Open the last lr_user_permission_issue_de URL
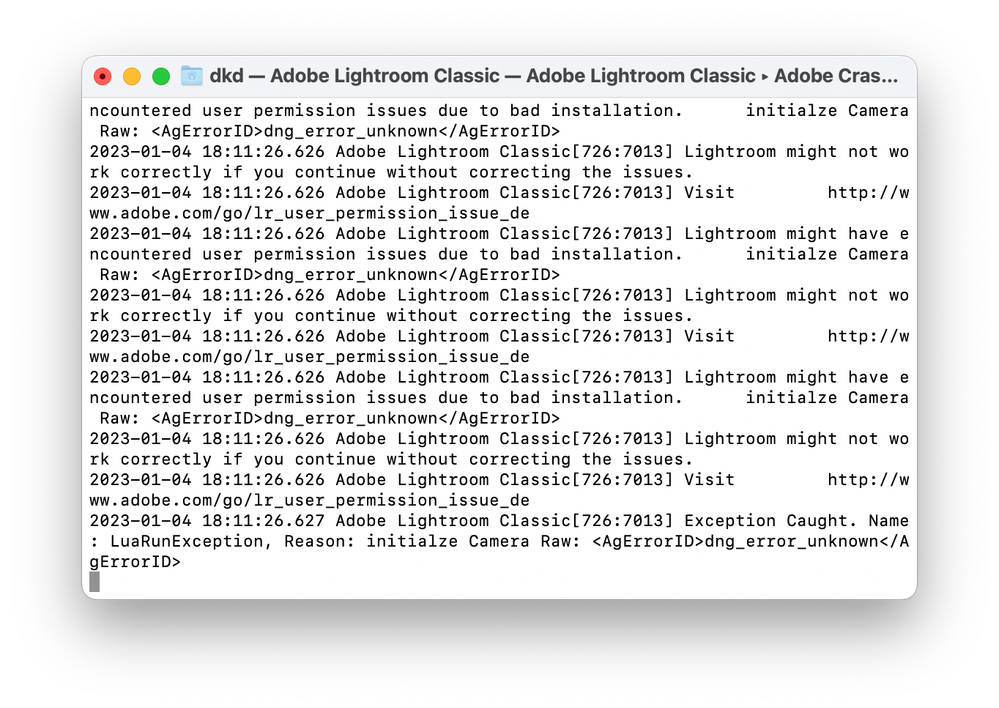 coord(310,500)
